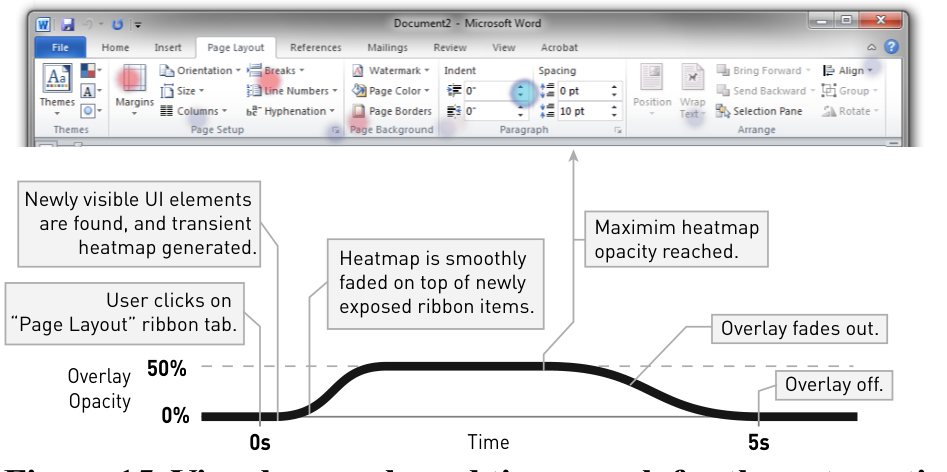Open the Rotate dropdown
Viewport: 947px width, 472px height.
(x=849, y=111)
